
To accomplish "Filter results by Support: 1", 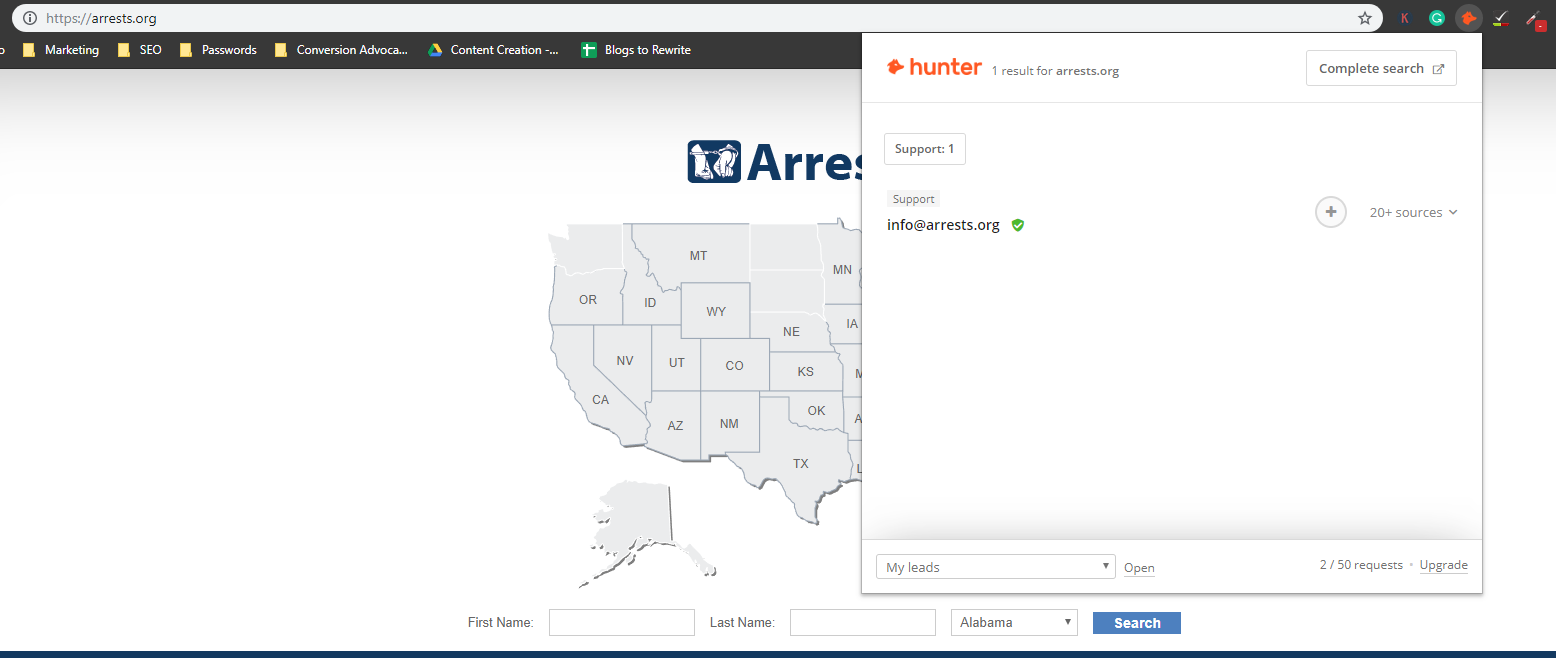I will pos(924,149).
